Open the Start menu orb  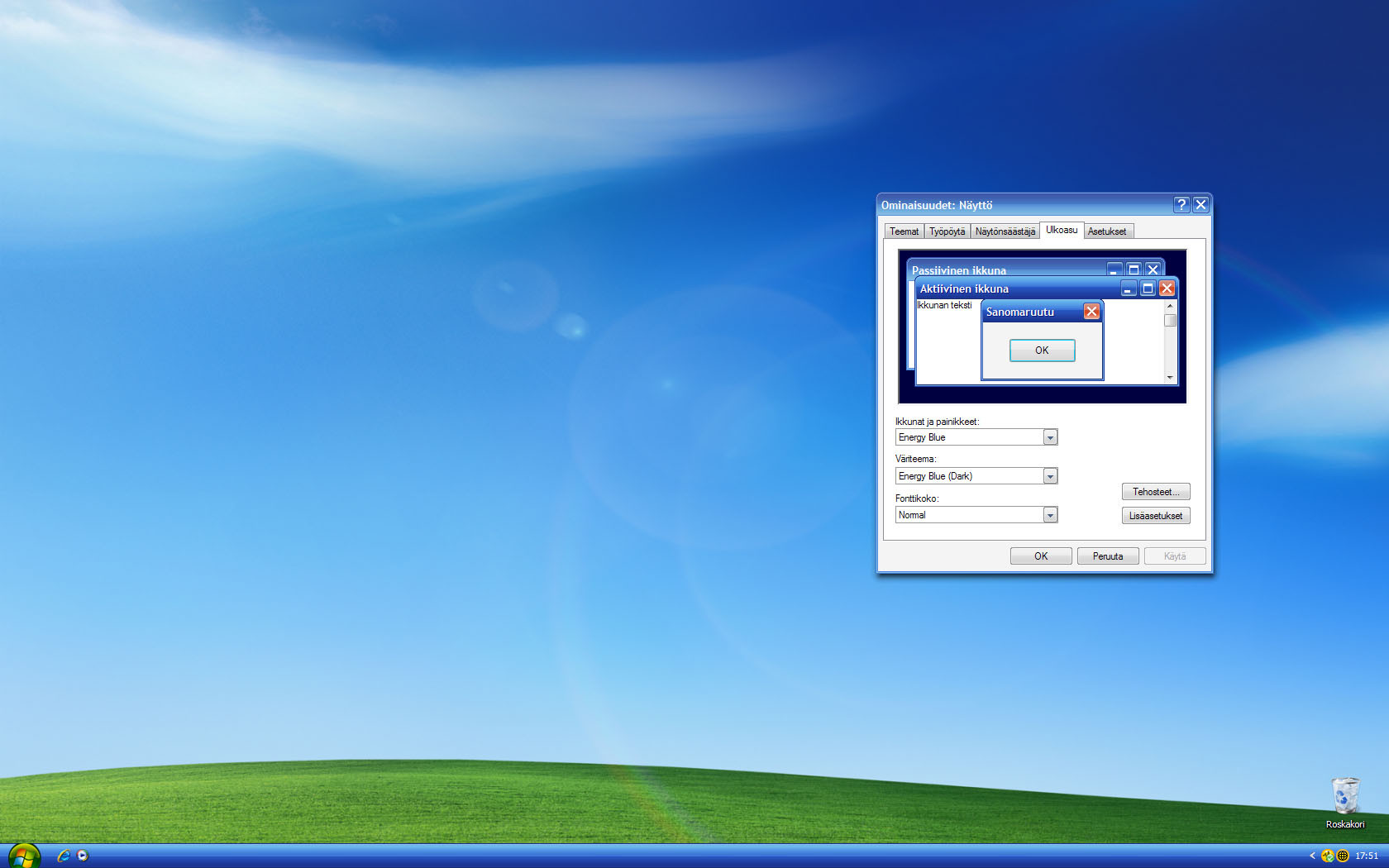pos(24,856)
